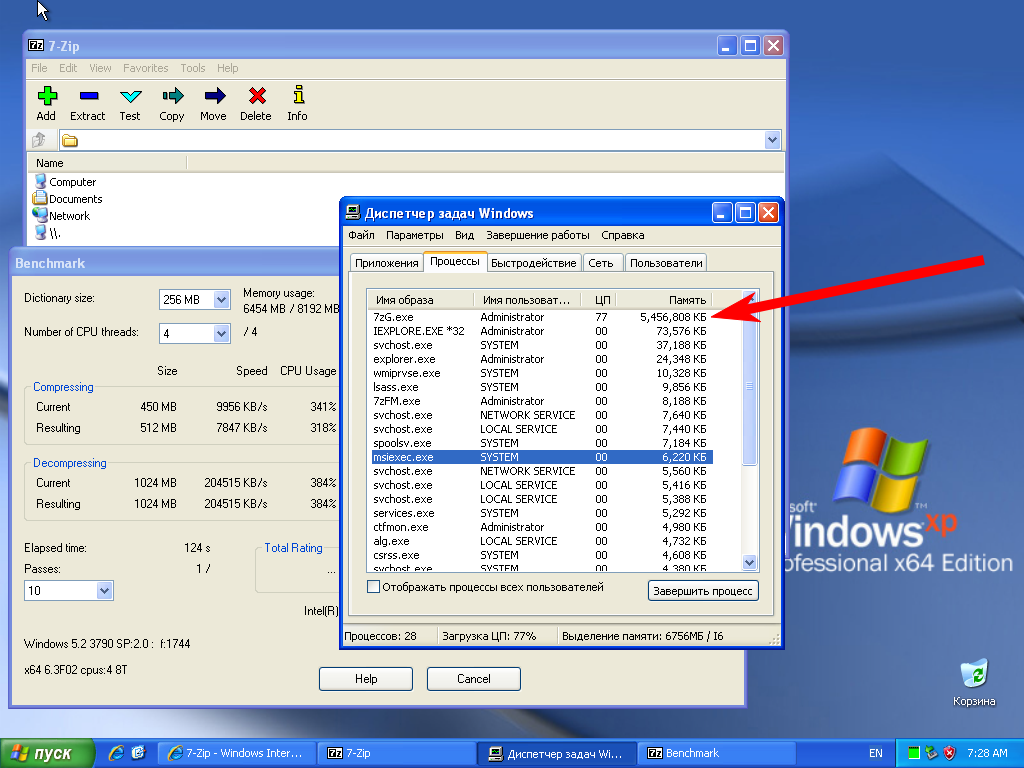
Task: Select the 7zG.exe process row
Action: [542, 317]
